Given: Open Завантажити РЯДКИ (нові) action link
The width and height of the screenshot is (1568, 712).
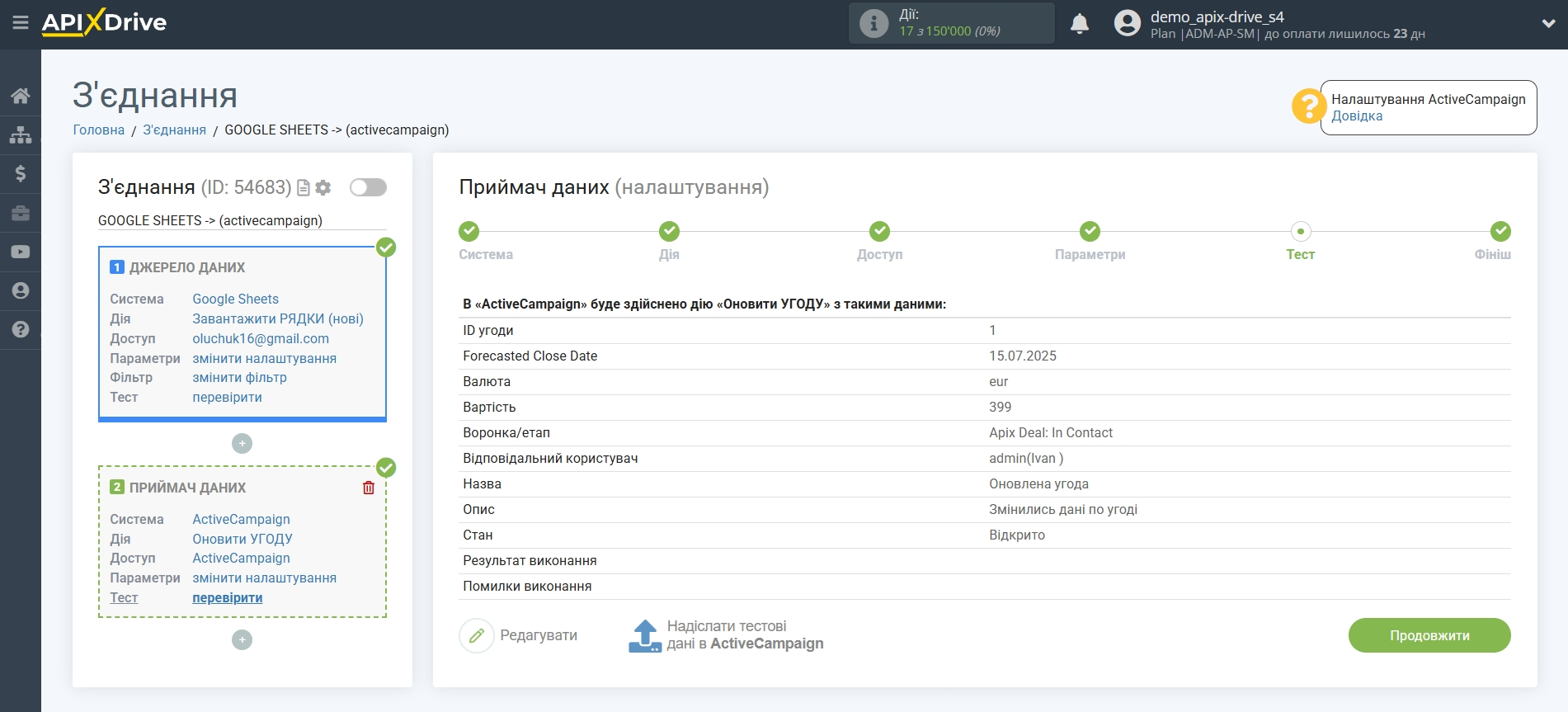Looking at the screenshot, I should click(x=278, y=319).
